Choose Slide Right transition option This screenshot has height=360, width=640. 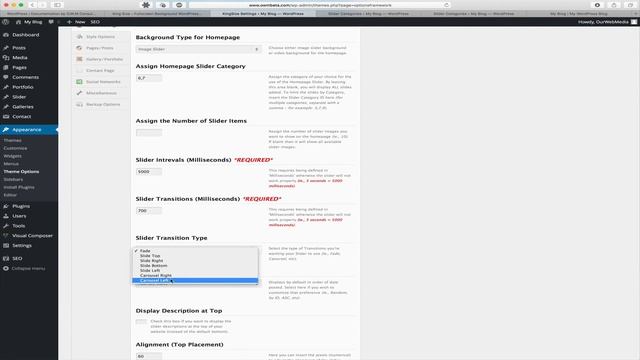click(195, 260)
